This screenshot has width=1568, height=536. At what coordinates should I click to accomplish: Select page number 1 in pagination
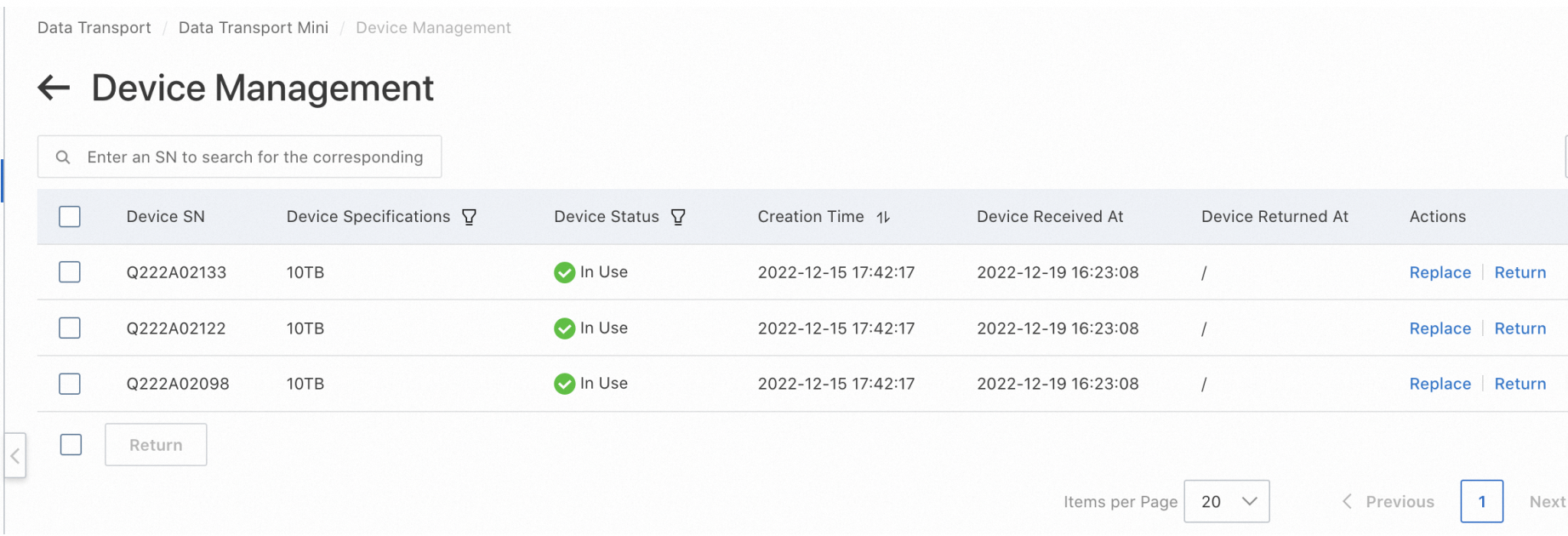point(1481,502)
